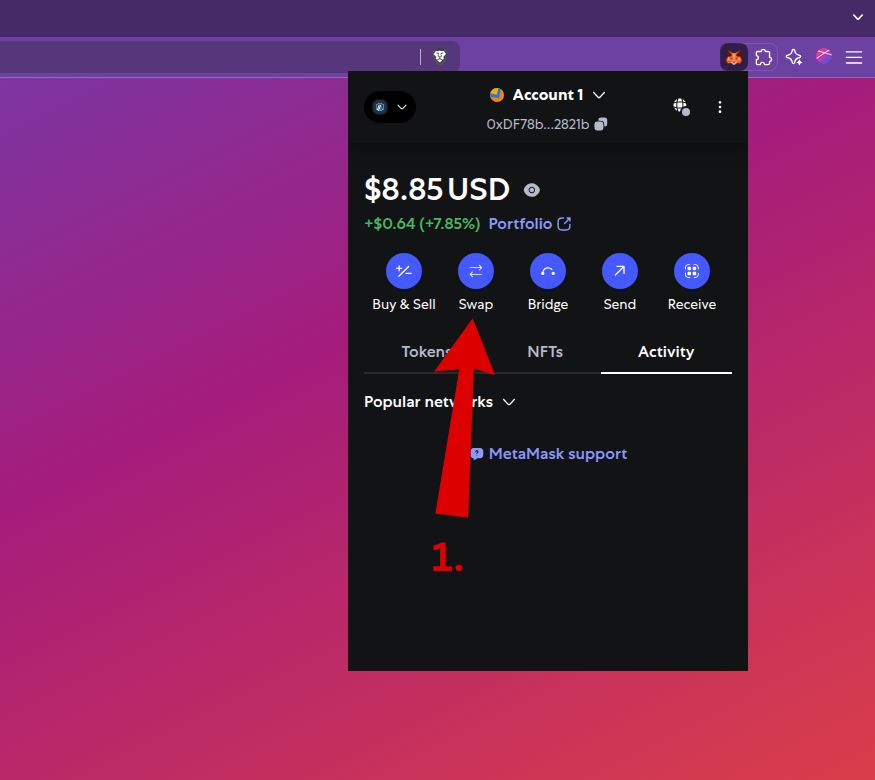Click the Leo AI sparkle icon
875x780 pixels.
[794, 57]
